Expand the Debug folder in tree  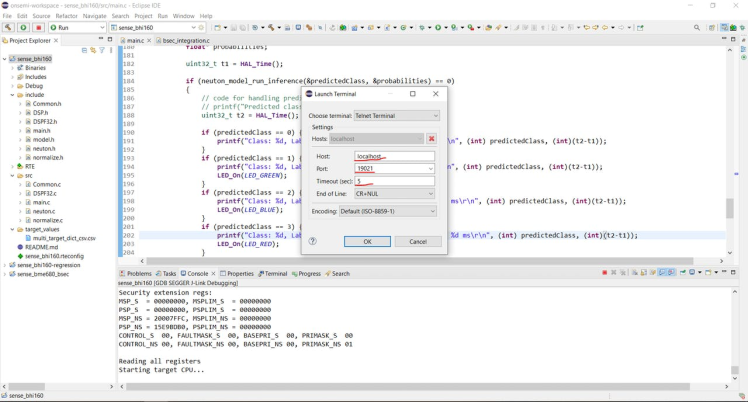(13, 86)
